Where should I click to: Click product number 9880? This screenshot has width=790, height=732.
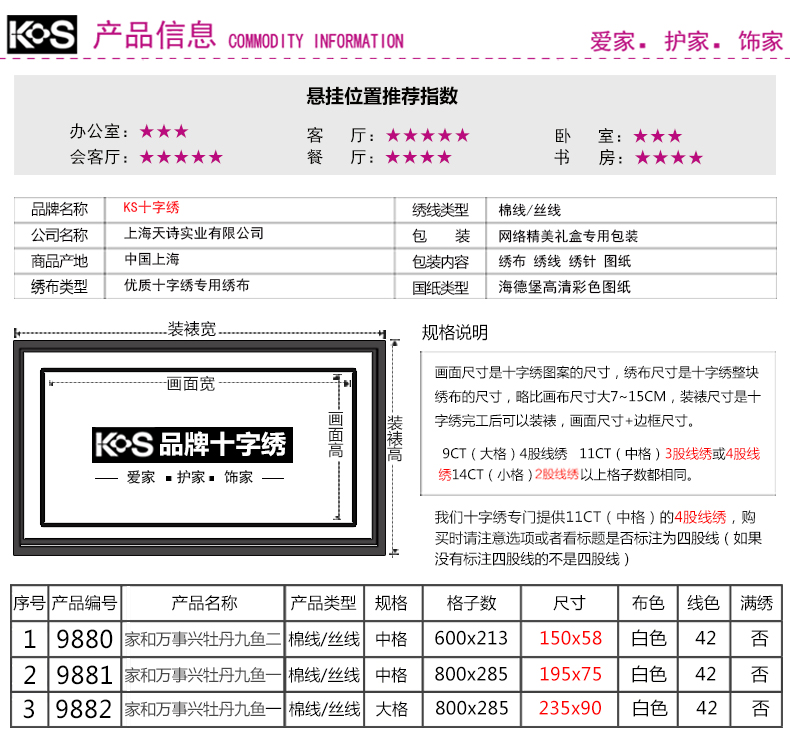(x=85, y=639)
